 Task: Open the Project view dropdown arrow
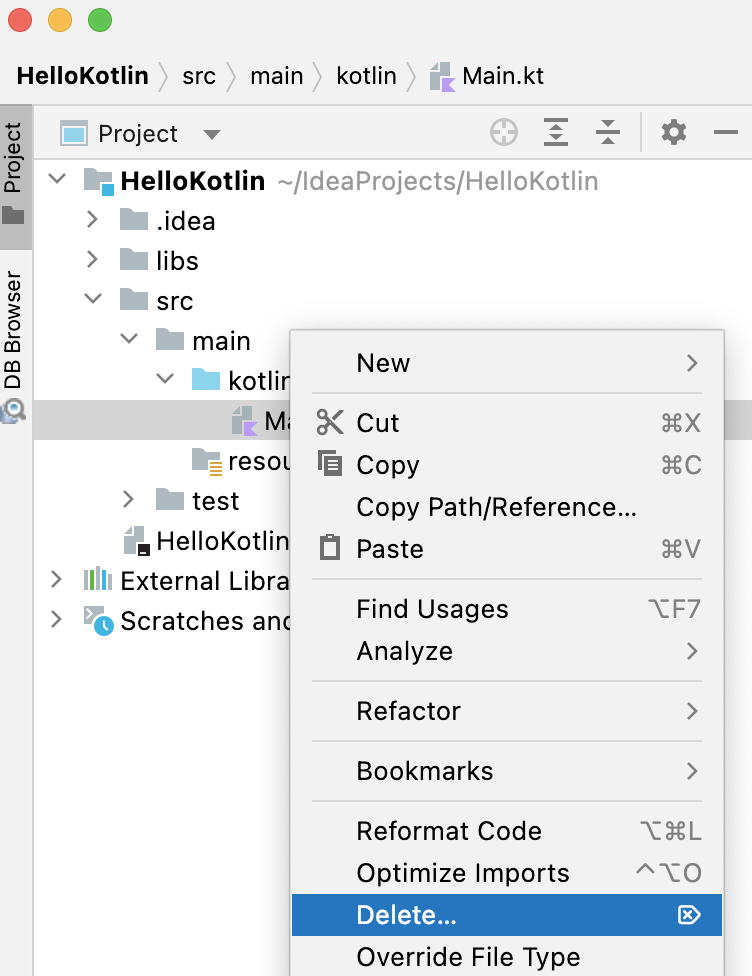click(212, 134)
